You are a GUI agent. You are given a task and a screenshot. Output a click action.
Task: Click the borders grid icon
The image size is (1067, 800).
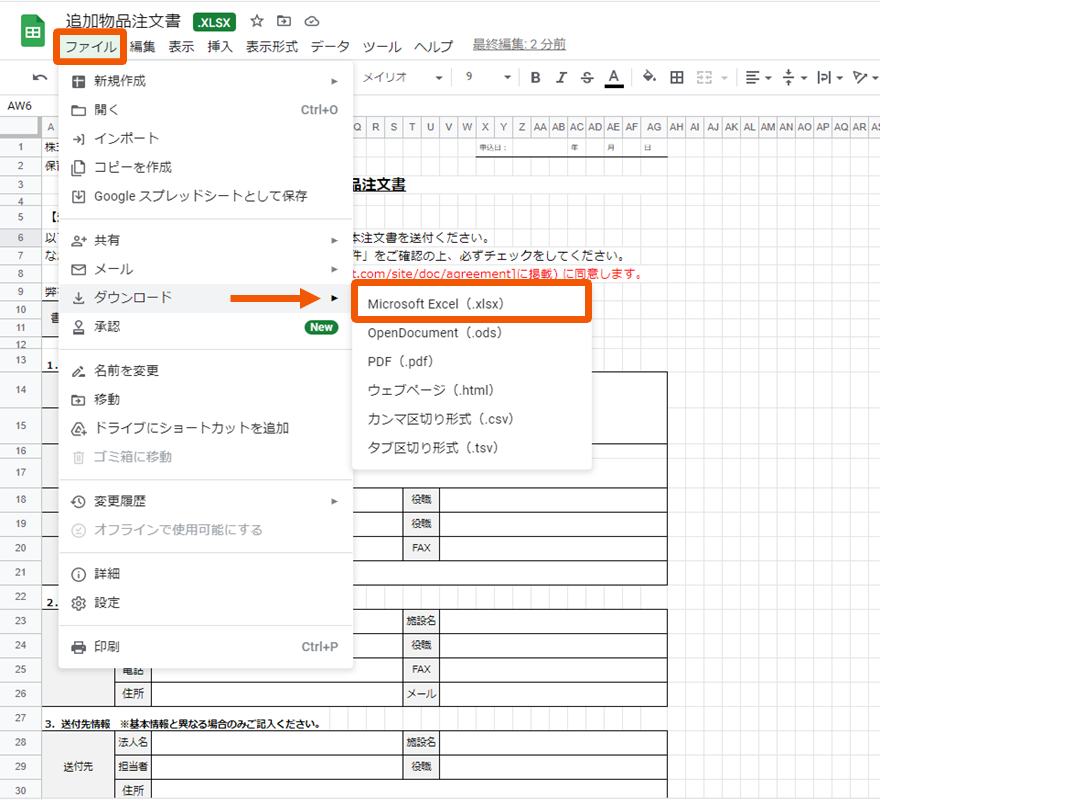pos(677,77)
